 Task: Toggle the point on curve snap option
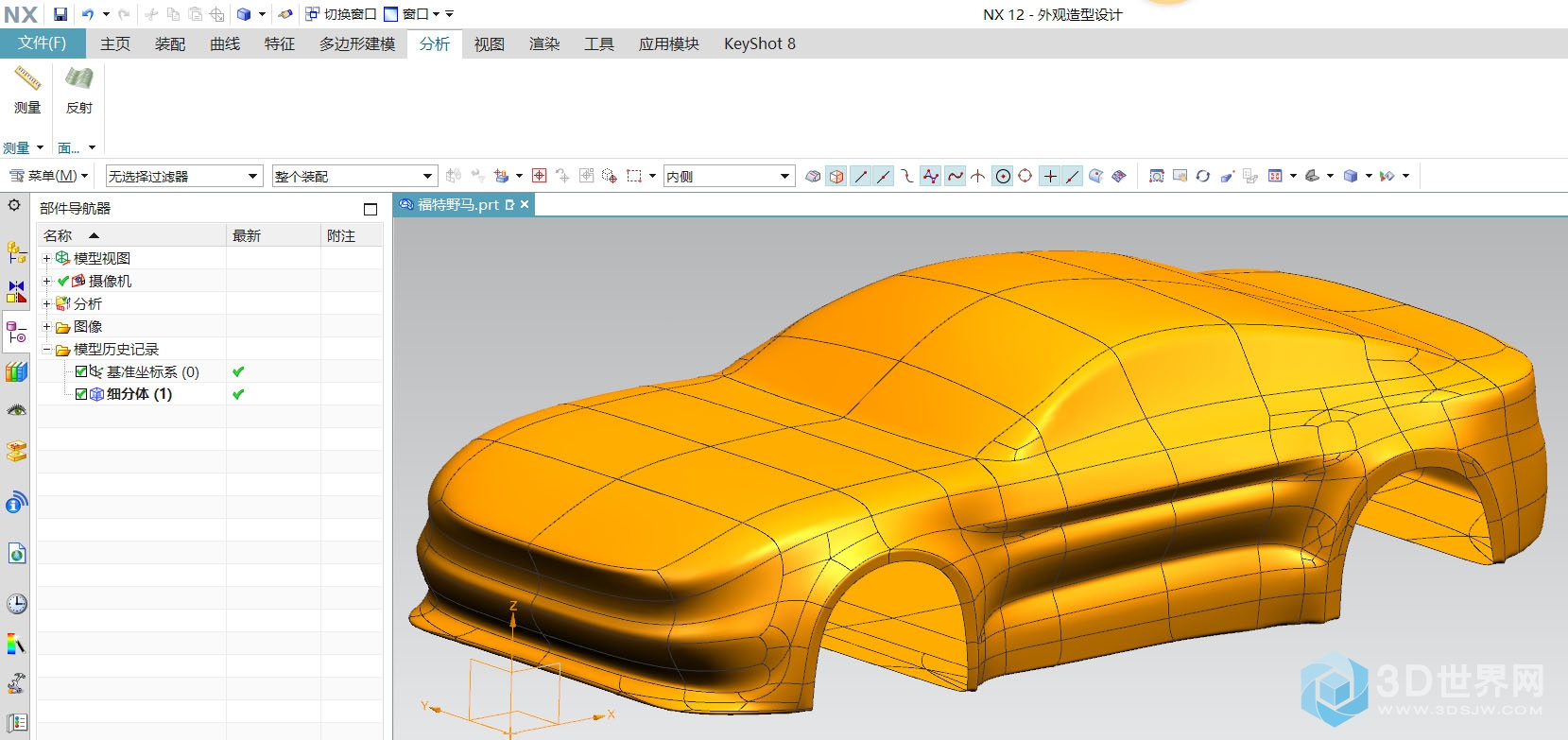(x=1073, y=176)
